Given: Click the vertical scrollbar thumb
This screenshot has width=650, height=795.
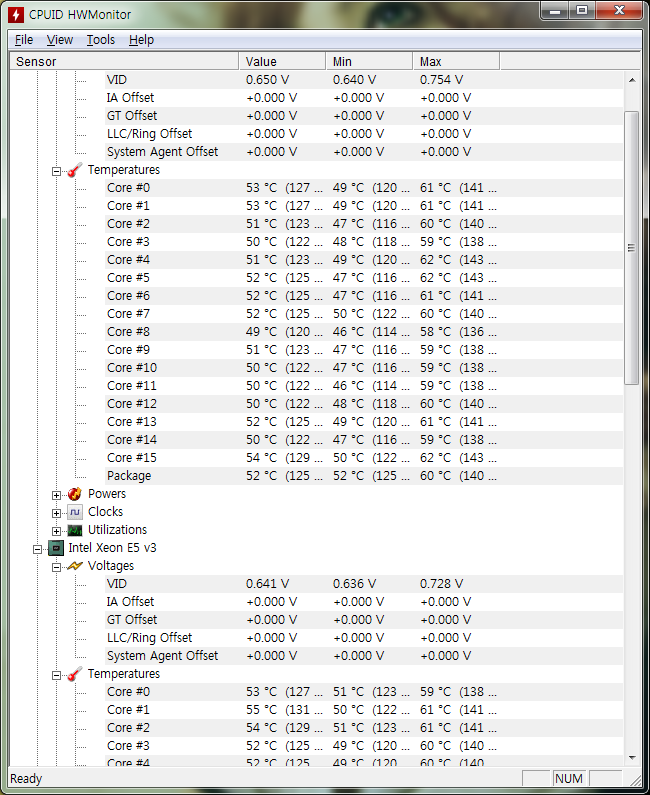Looking at the screenshot, I should click(632, 248).
